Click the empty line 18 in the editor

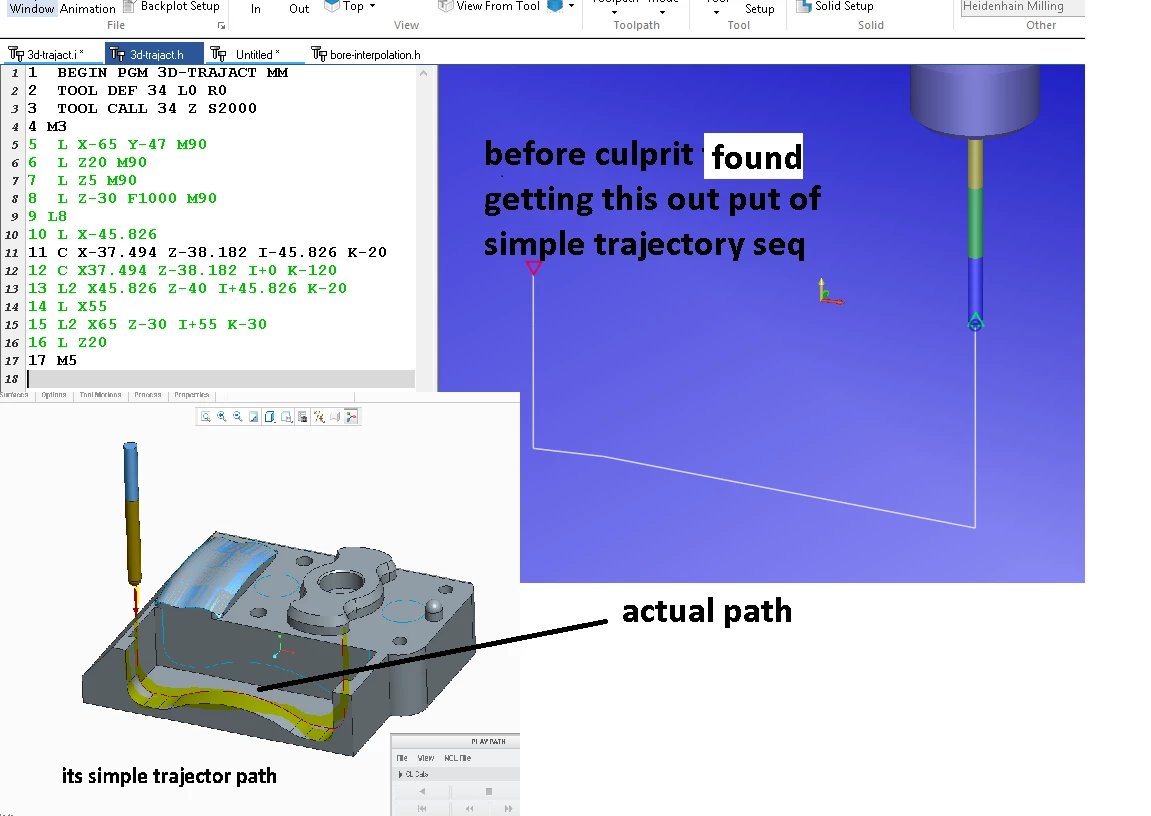coord(220,379)
